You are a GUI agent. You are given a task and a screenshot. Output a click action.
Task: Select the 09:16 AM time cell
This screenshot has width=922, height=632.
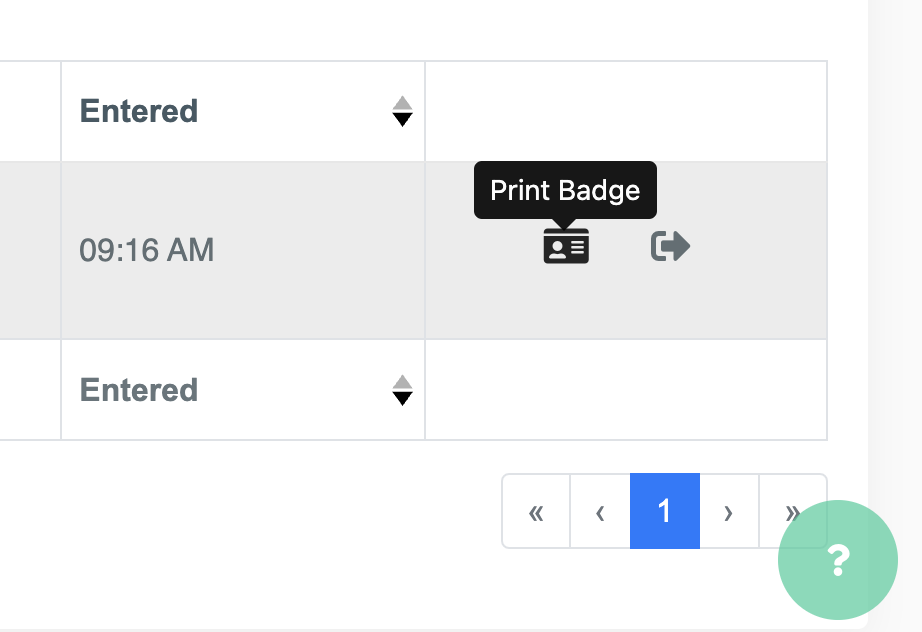coord(147,250)
